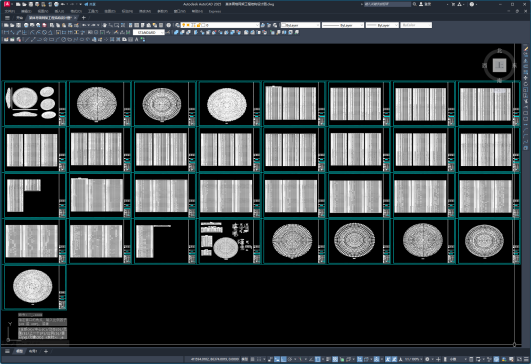Click Quick Properties in status bar
Screen dimensions: 531x364
pyautogui.click(x=471, y=359)
